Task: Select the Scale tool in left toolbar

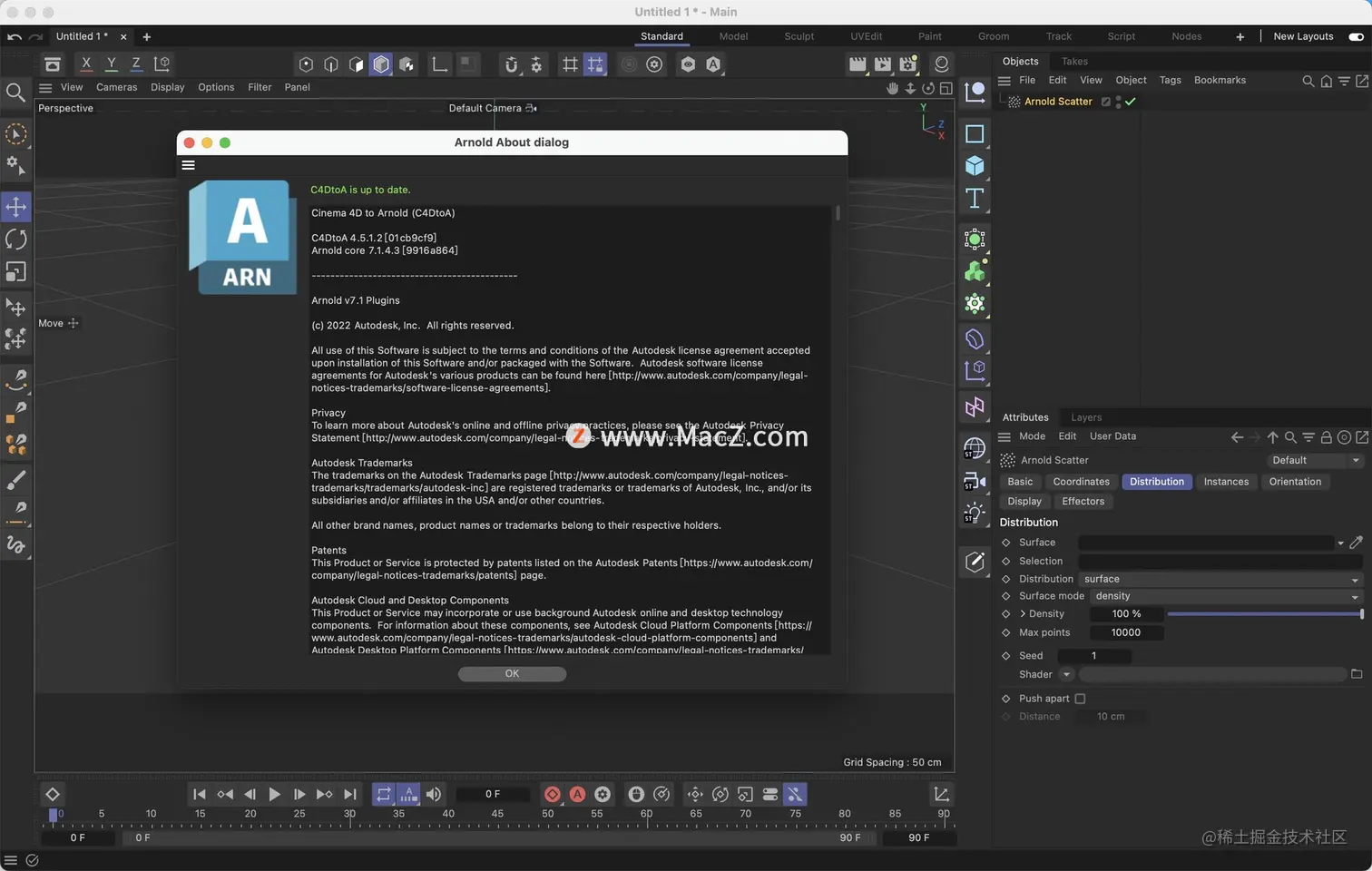Action: 16,272
